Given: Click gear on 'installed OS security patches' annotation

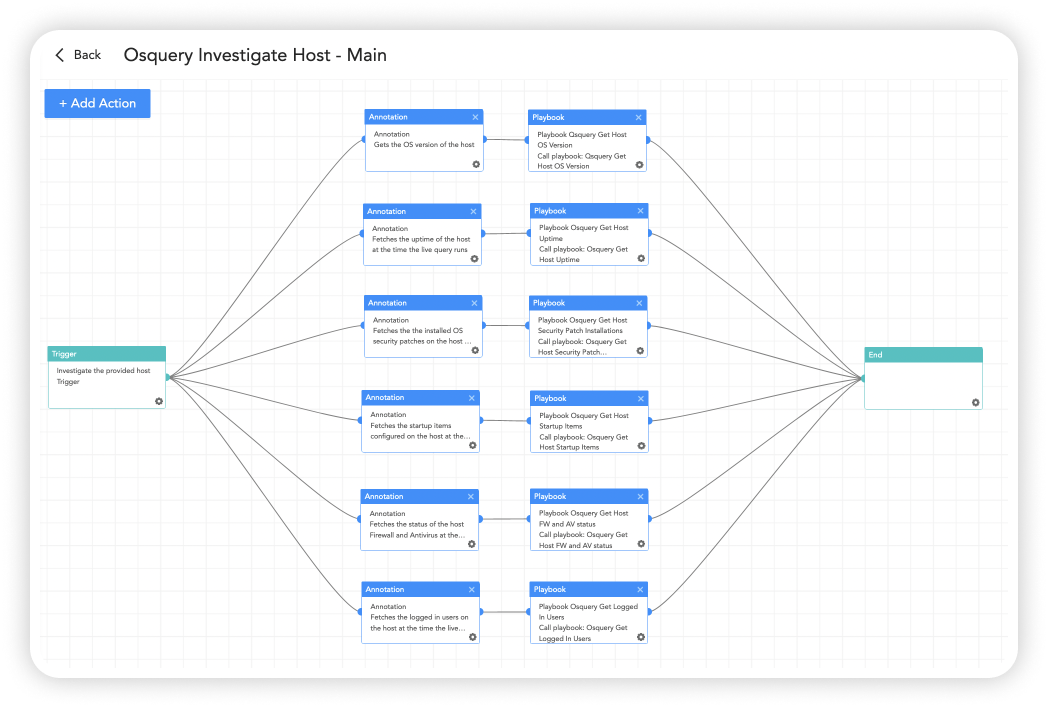Looking at the screenshot, I should point(475,350).
